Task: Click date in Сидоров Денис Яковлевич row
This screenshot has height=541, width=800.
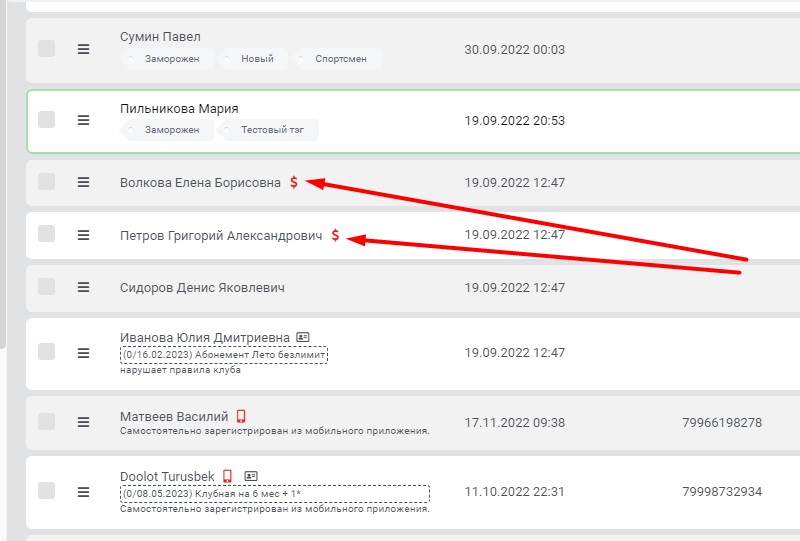Action: click(x=514, y=287)
